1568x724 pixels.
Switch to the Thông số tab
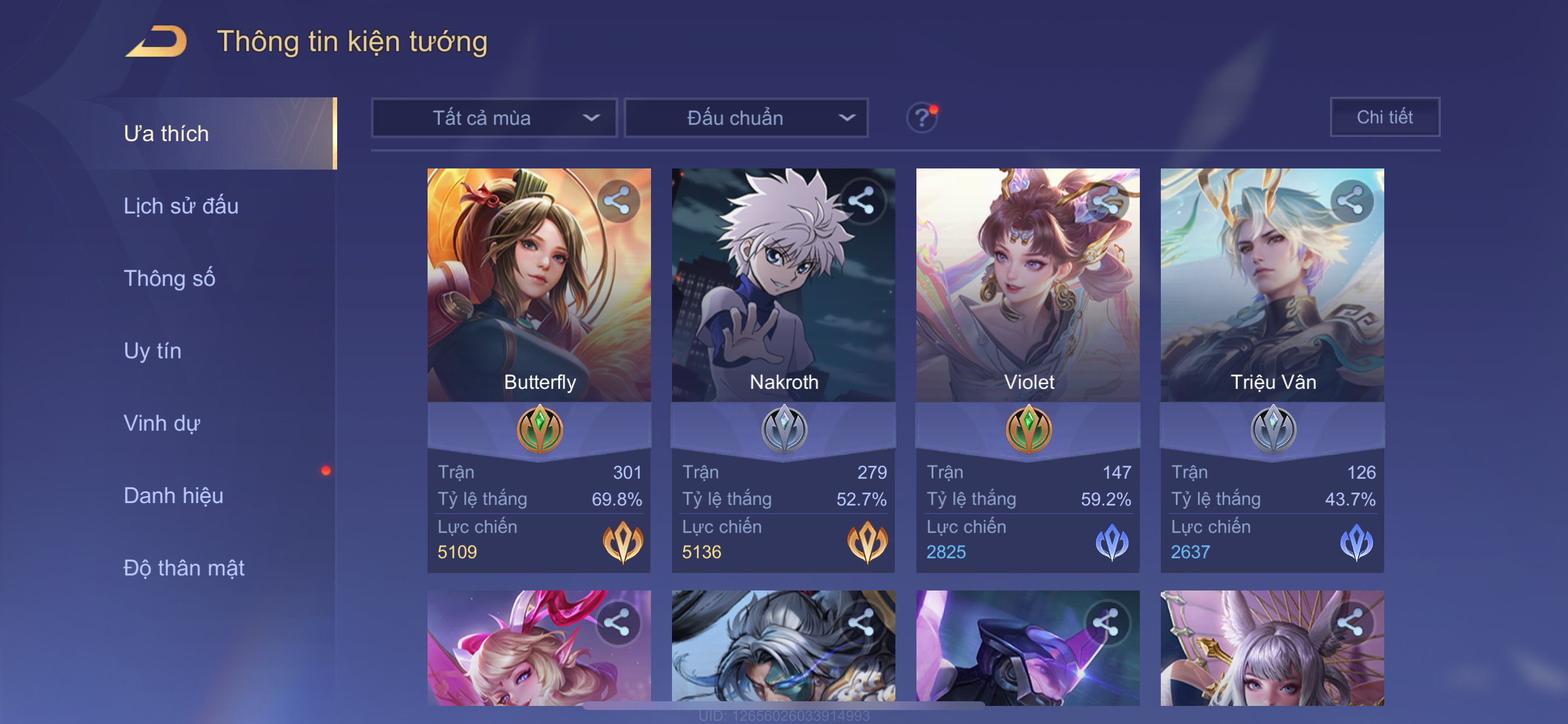click(x=169, y=278)
